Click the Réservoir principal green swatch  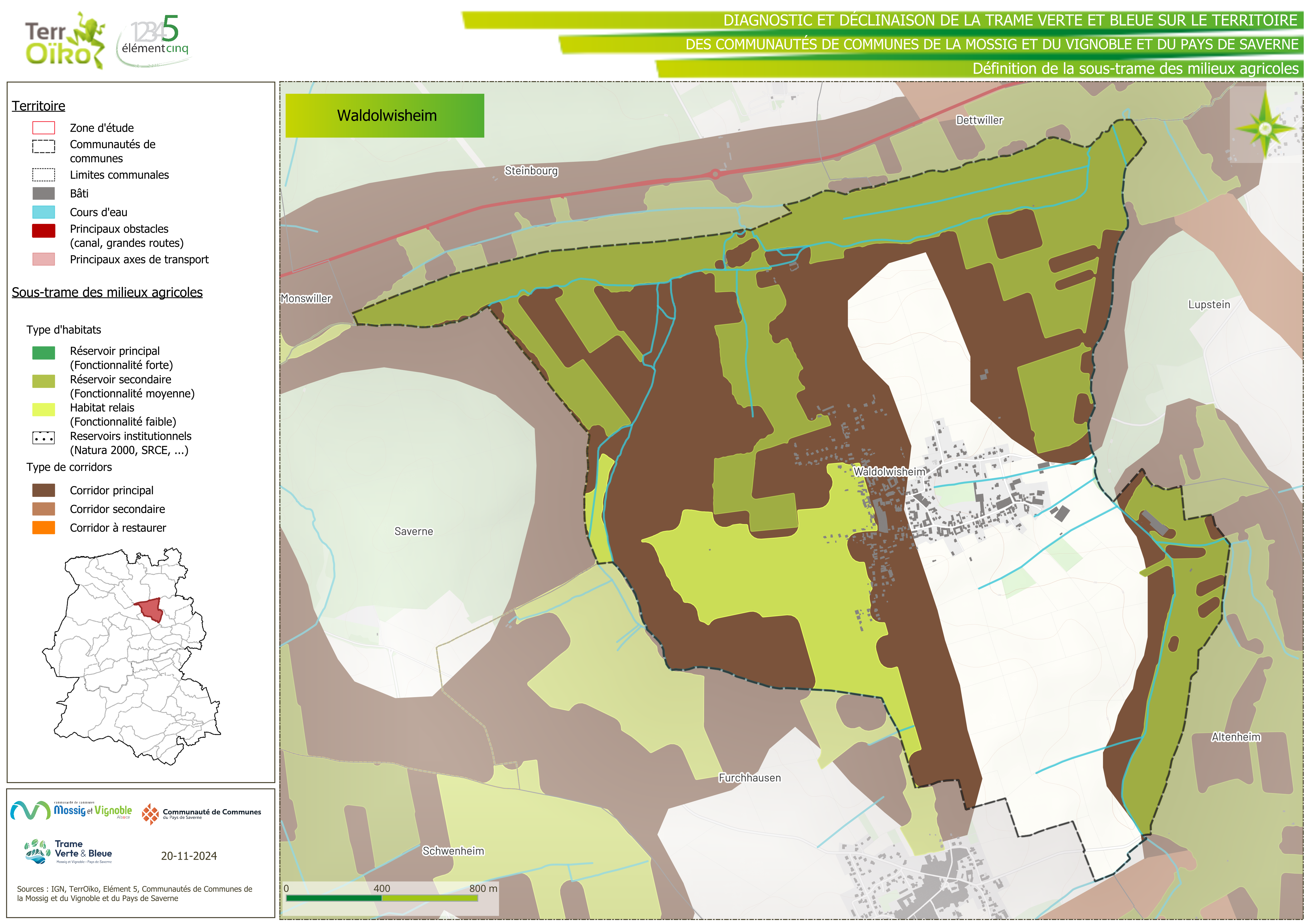click(x=44, y=353)
